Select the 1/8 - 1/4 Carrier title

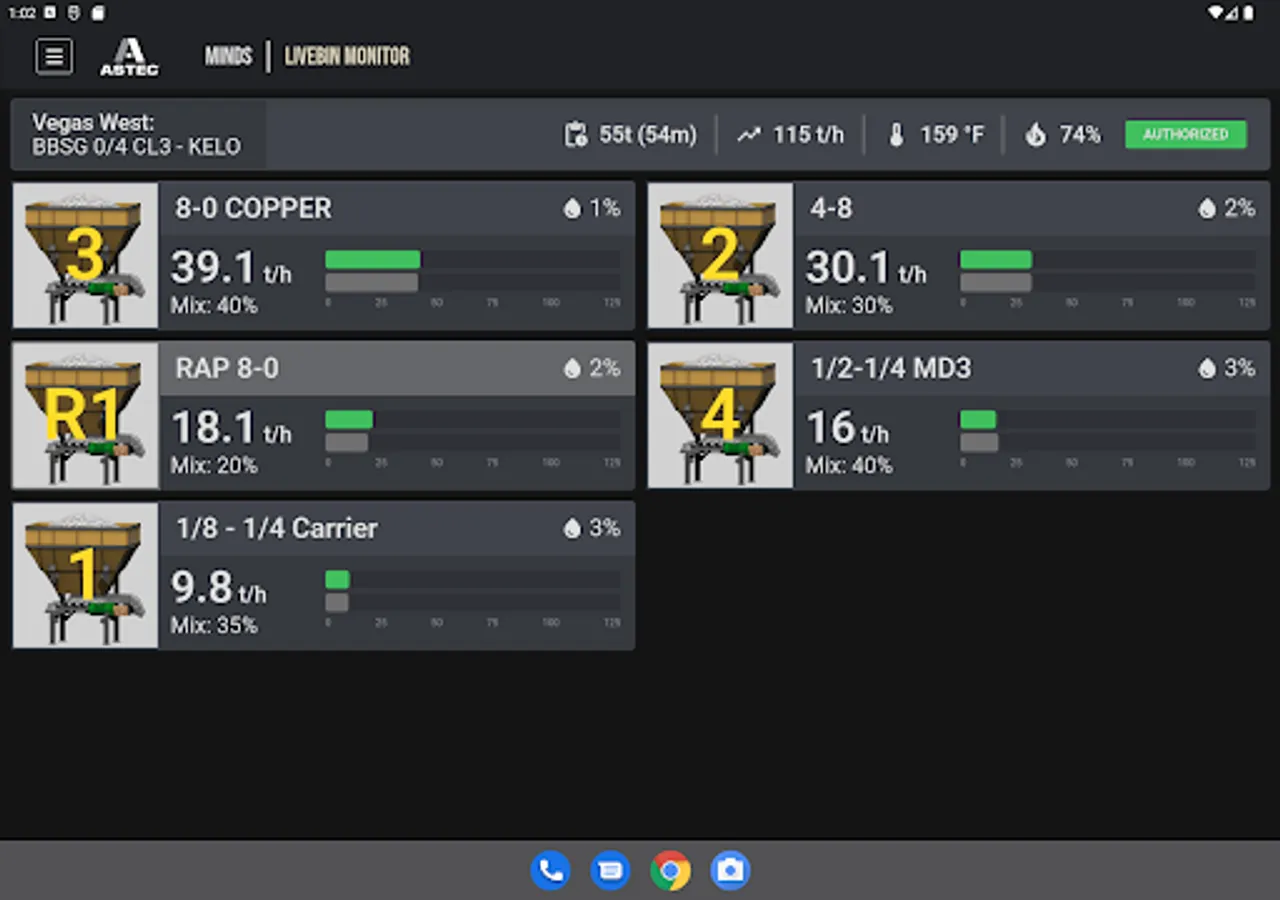277,528
